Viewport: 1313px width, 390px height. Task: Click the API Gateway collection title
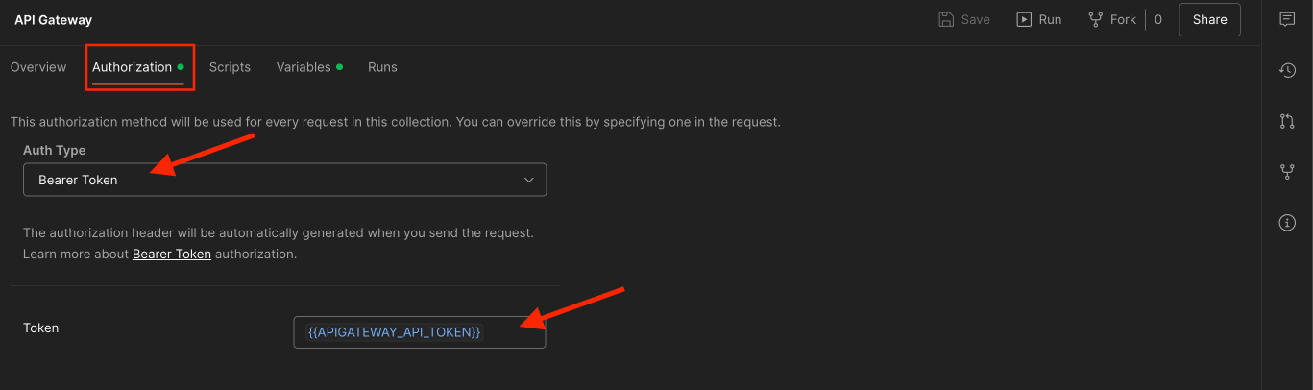[x=53, y=20]
